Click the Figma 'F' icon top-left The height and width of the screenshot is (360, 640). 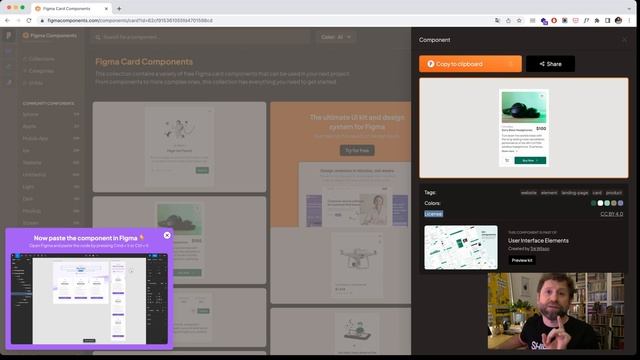click(x=9, y=36)
